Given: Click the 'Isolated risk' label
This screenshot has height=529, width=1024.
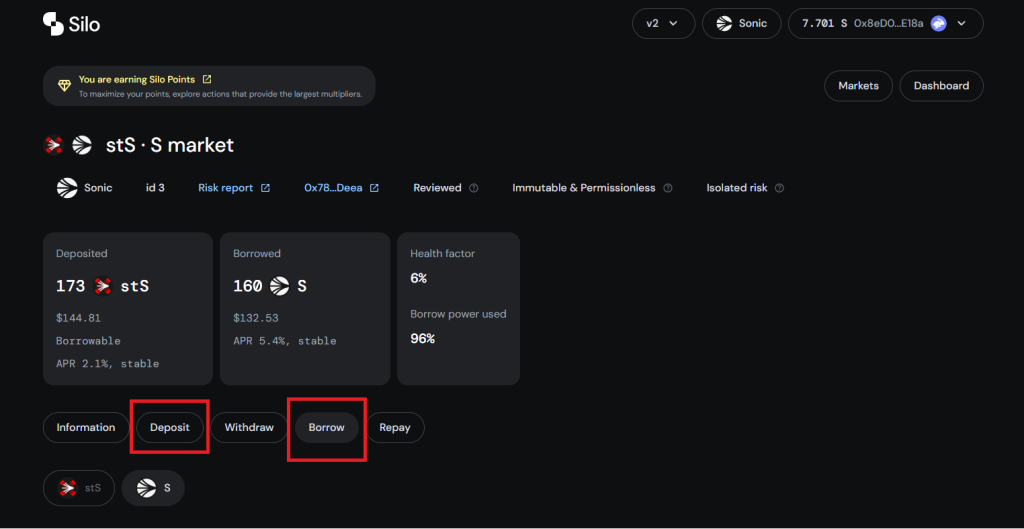Looking at the screenshot, I should click(737, 187).
